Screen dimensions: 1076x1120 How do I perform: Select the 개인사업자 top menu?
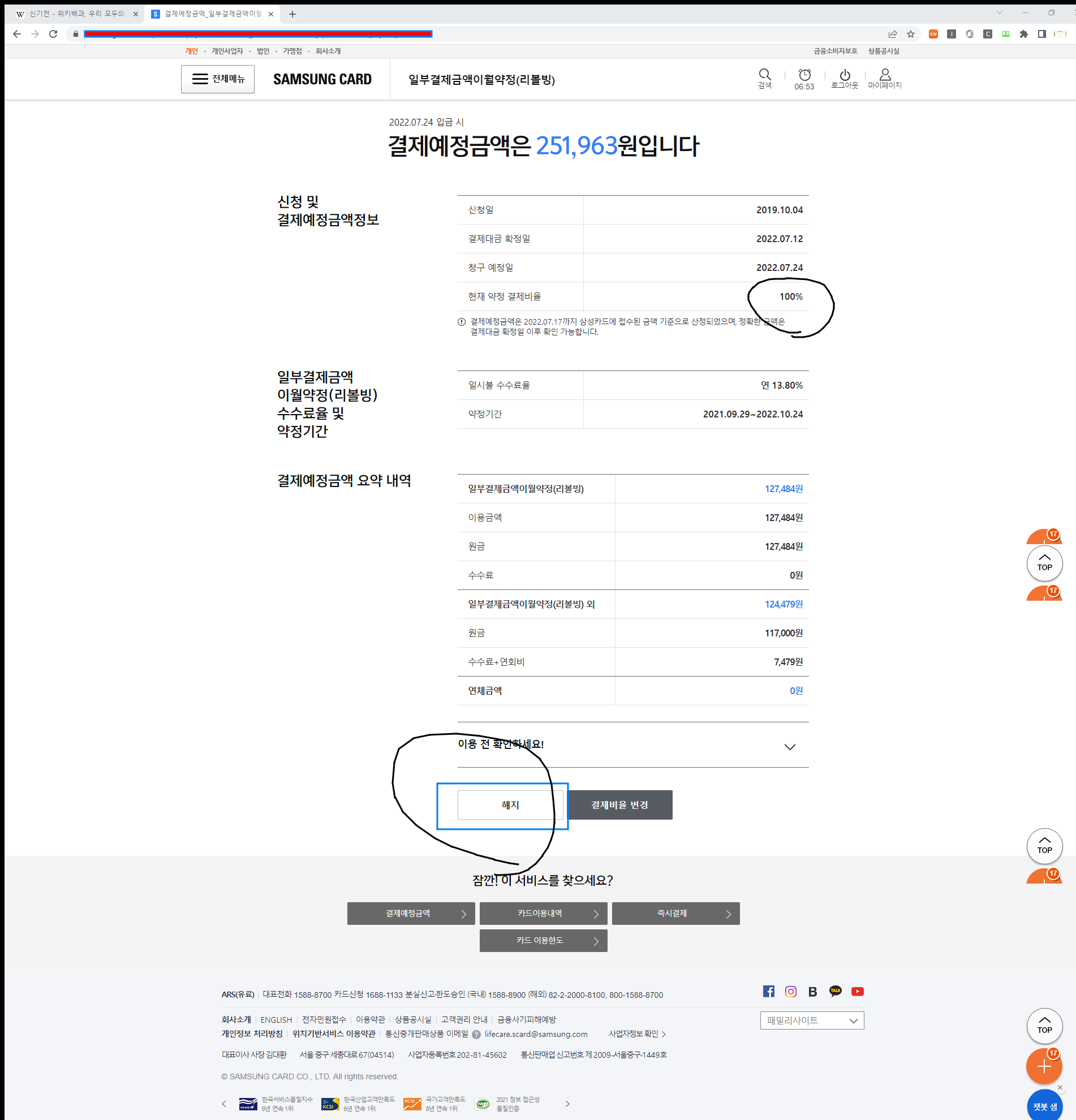coord(227,51)
